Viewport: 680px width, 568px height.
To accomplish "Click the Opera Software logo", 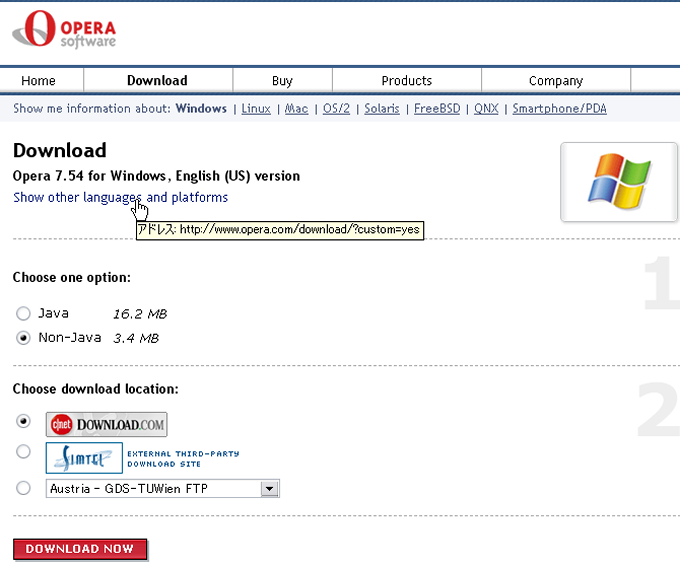I will pyautogui.click(x=65, y=30).
